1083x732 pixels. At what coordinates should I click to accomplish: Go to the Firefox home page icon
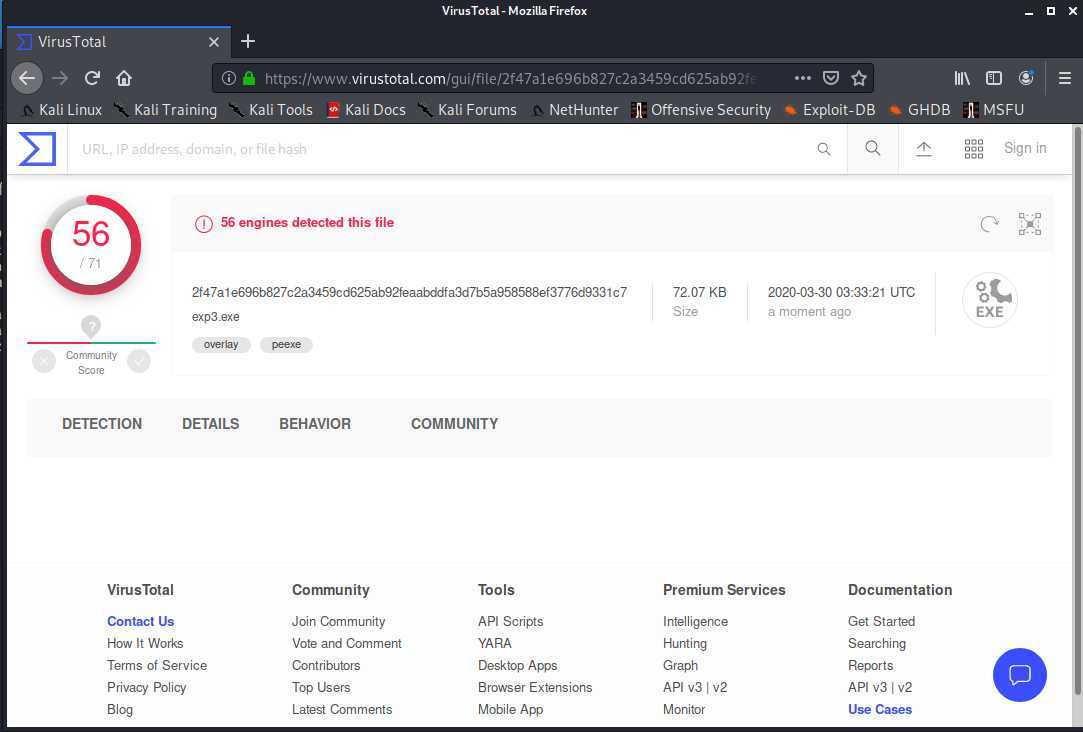point(124,78)
